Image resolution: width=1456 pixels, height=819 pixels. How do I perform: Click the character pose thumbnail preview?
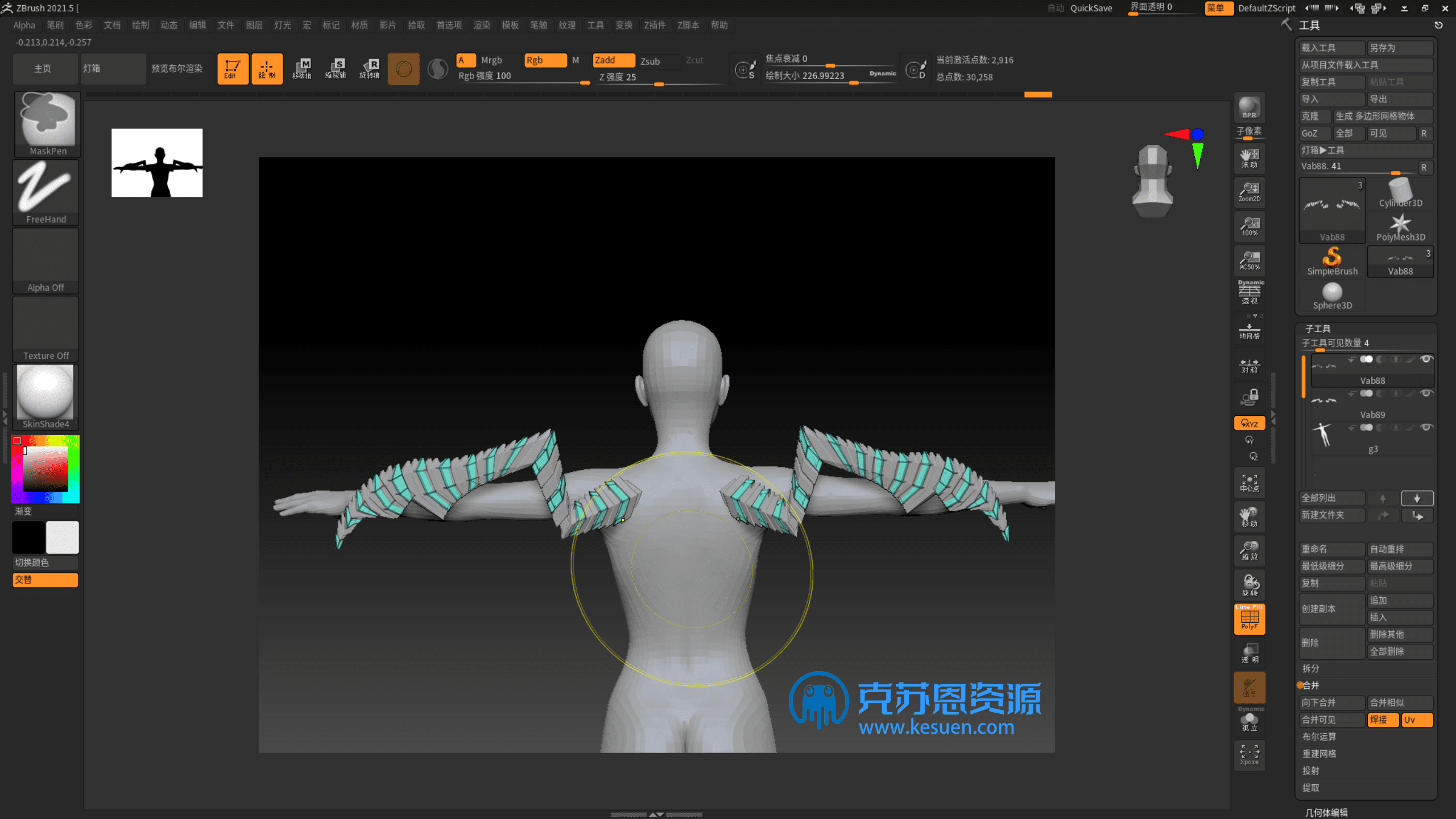point(157,162)
